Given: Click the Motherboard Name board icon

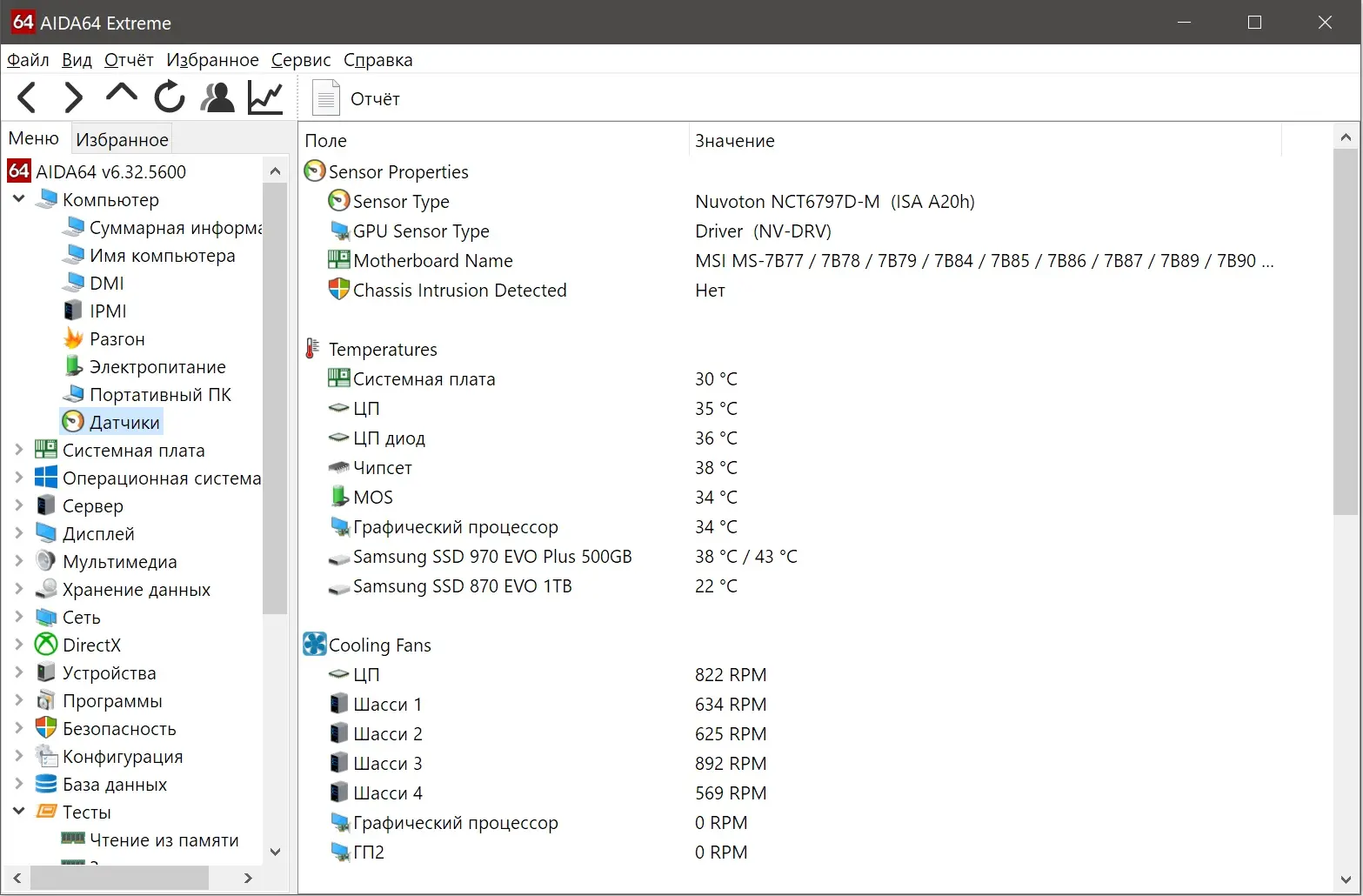Looking at the screenshot, I should (338, 260).
